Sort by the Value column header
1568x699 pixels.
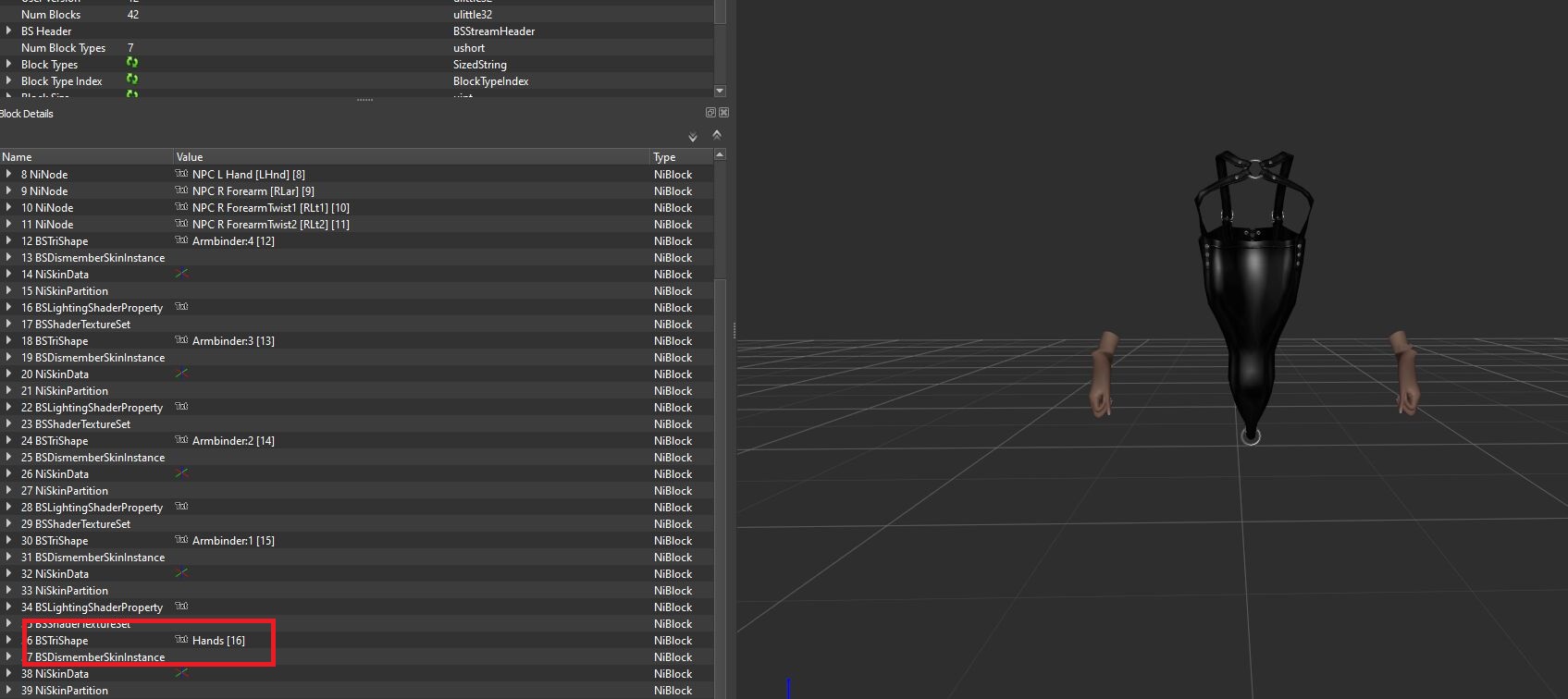point(412,156)
